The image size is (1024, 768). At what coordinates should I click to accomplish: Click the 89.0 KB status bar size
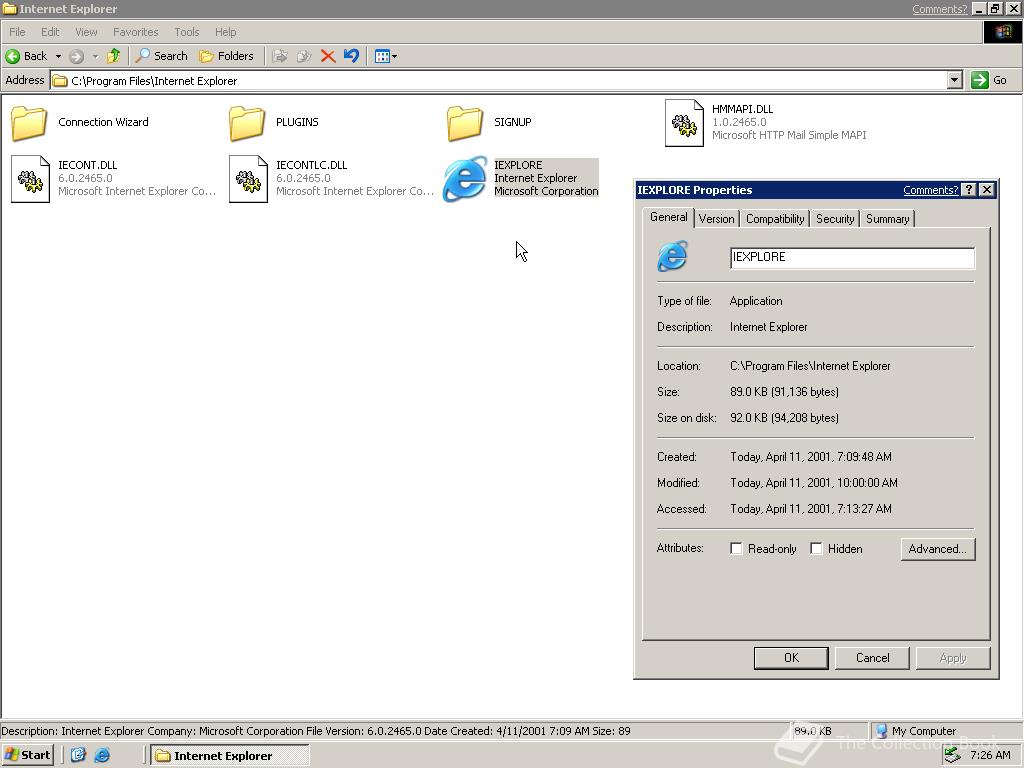coord(812,731)
